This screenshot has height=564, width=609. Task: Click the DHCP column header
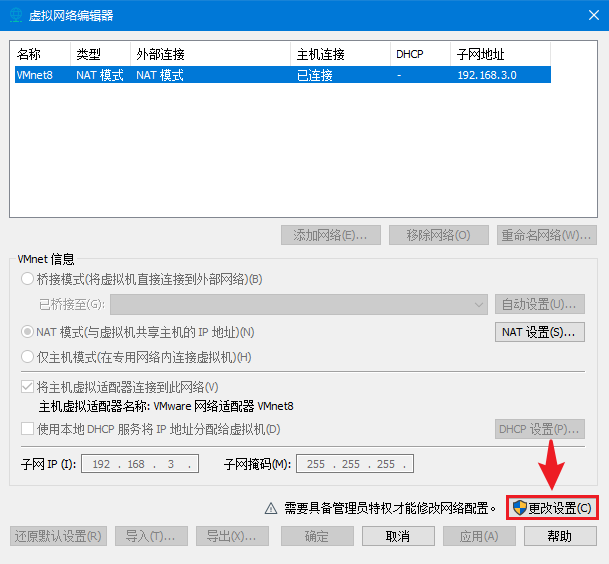(x=420, y=54)
